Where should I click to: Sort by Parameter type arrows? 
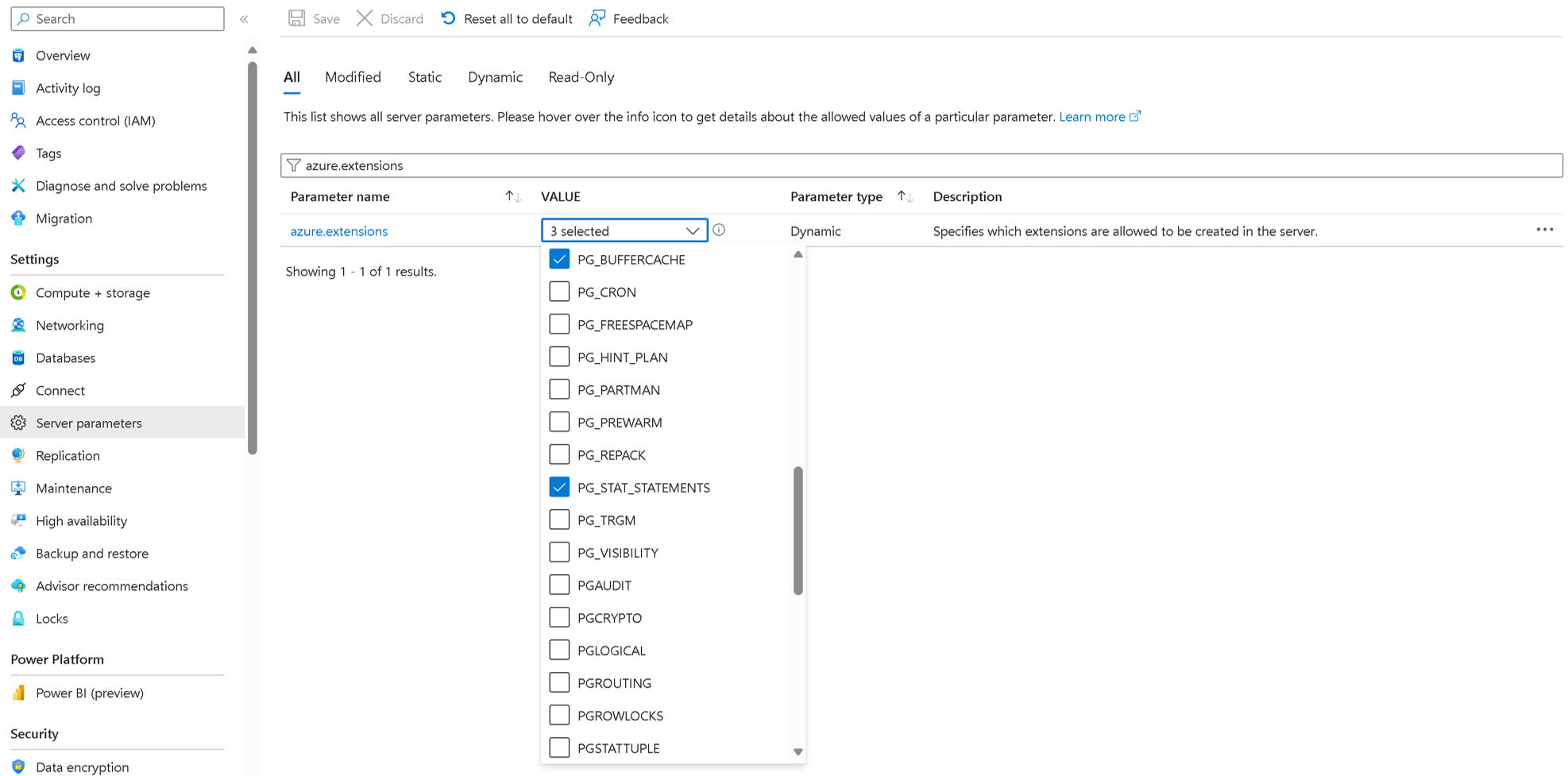point(905,196)
